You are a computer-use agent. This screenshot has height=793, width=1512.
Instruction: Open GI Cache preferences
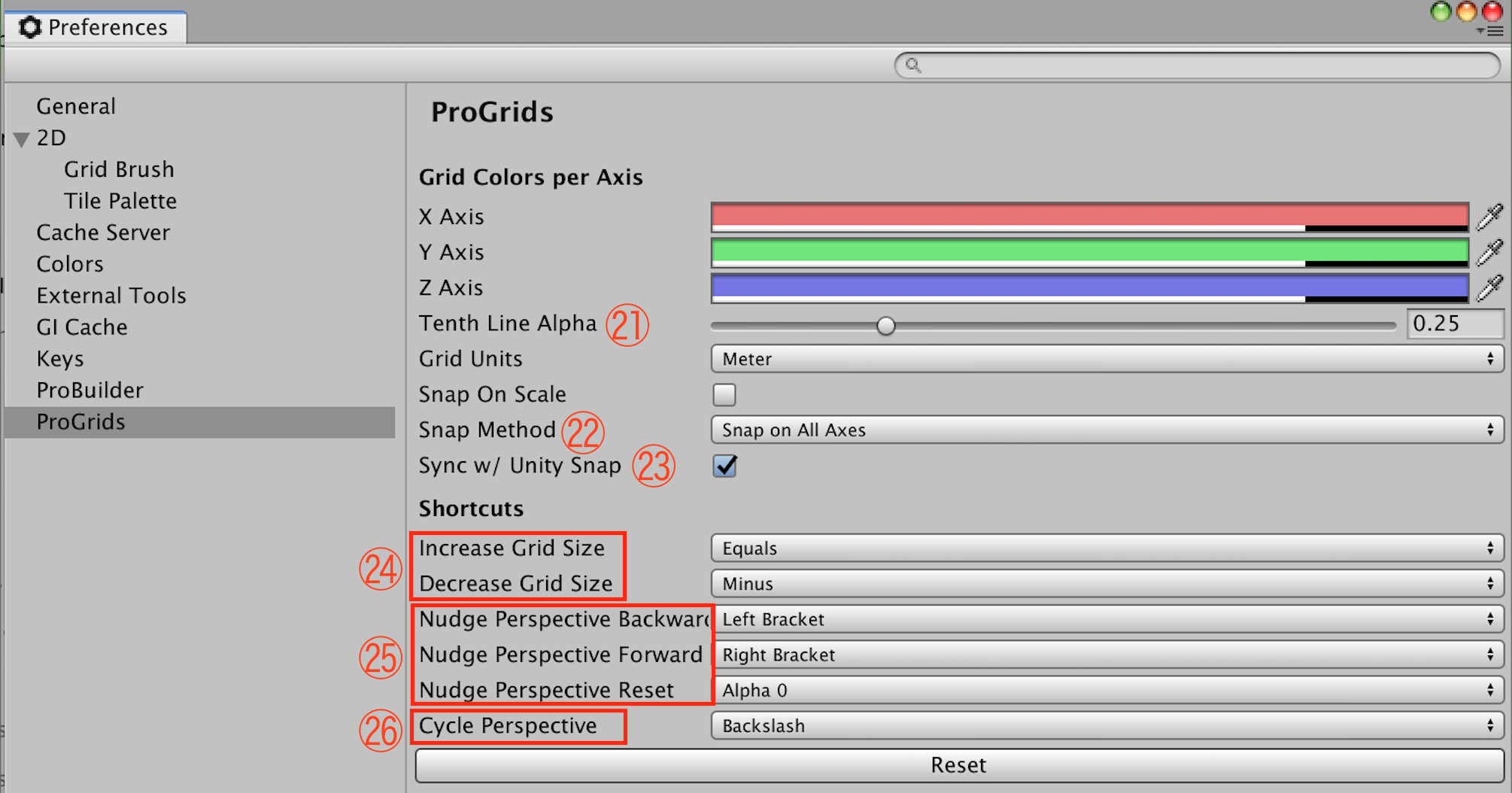tap(82, 327)
